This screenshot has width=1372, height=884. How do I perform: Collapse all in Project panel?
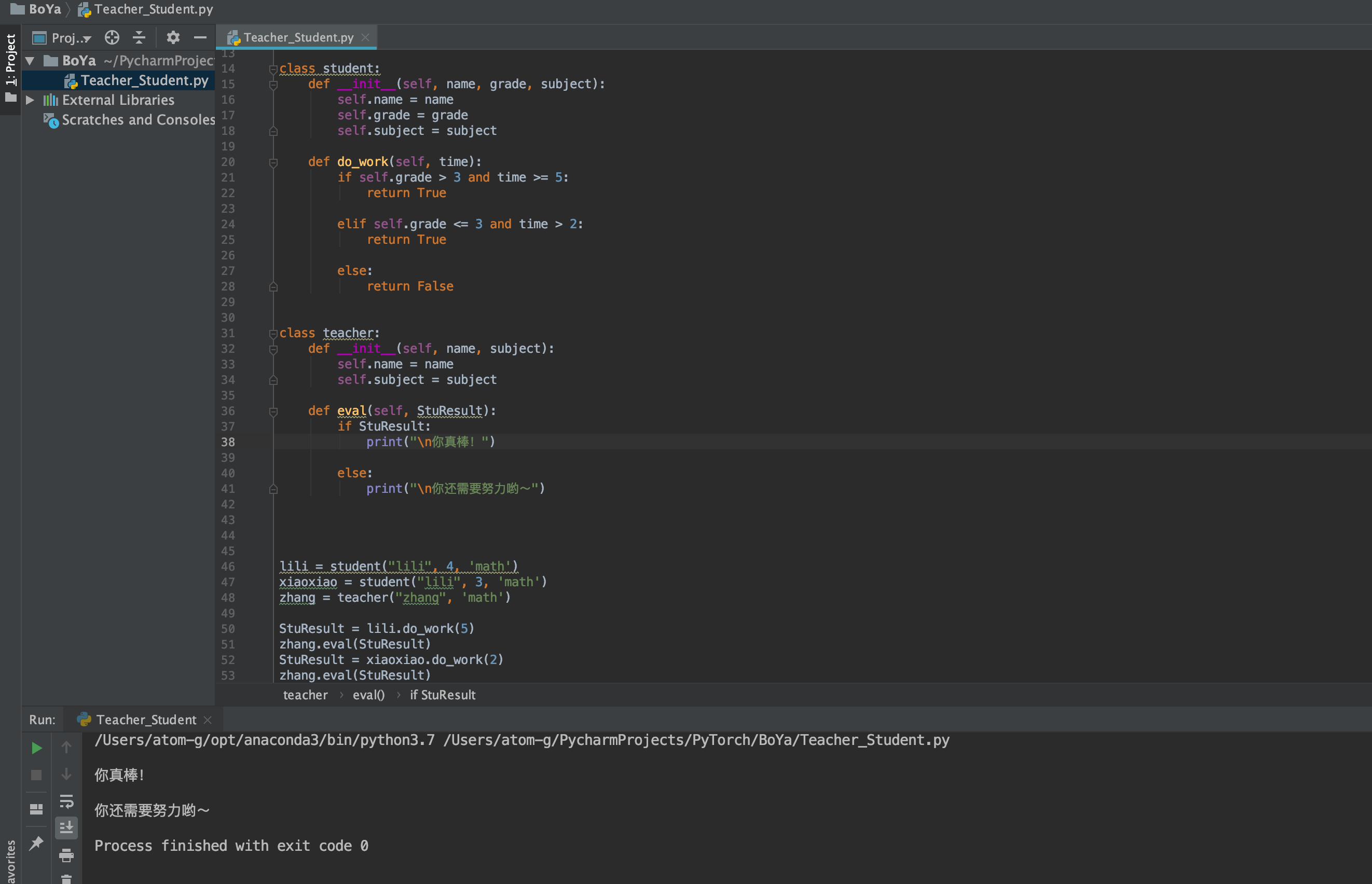click(139, 38)
